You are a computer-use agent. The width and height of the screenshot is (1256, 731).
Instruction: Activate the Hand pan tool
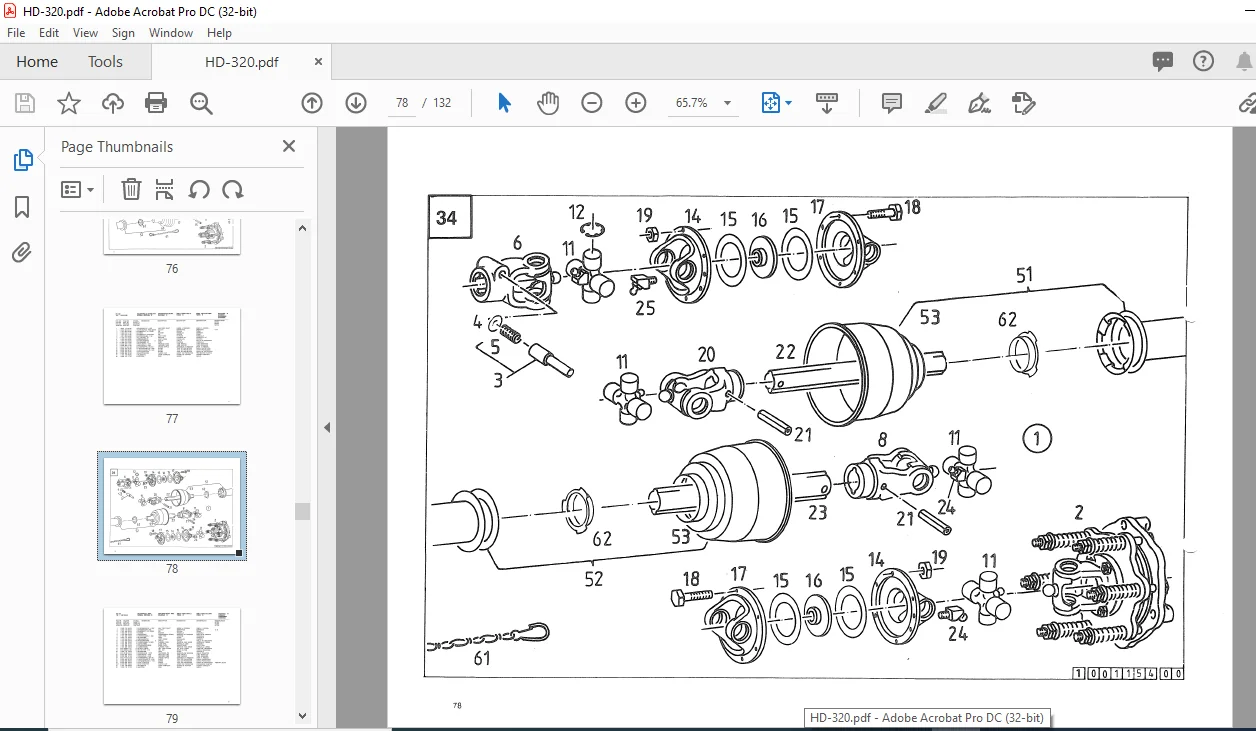point(548,103)
